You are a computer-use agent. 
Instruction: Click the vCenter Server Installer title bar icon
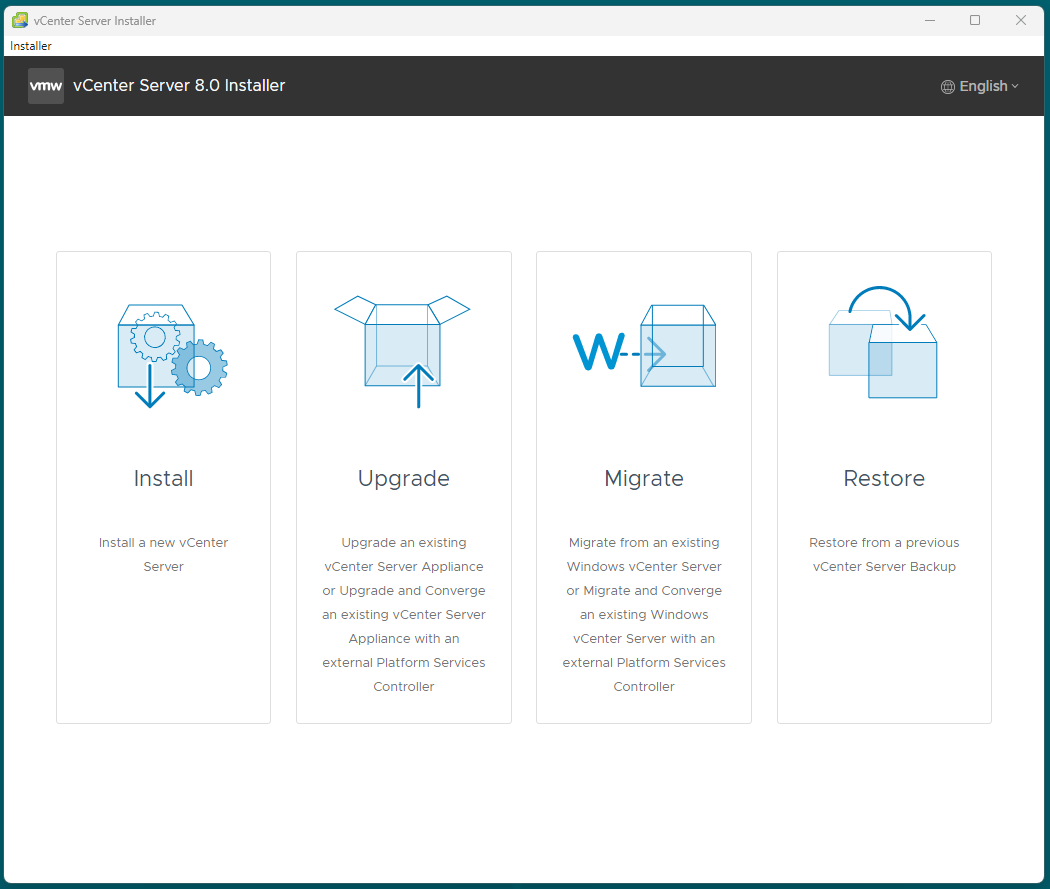coord(20,20)
